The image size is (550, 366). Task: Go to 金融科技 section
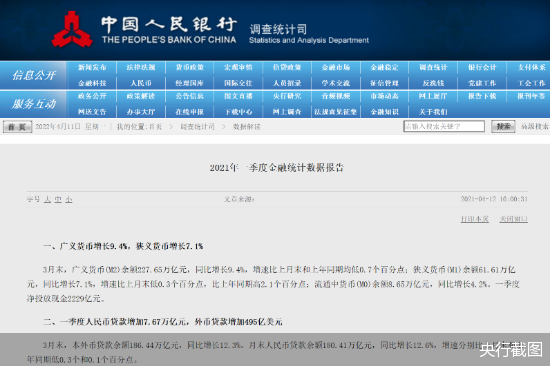pyautogui.click(x=92, y=83)
